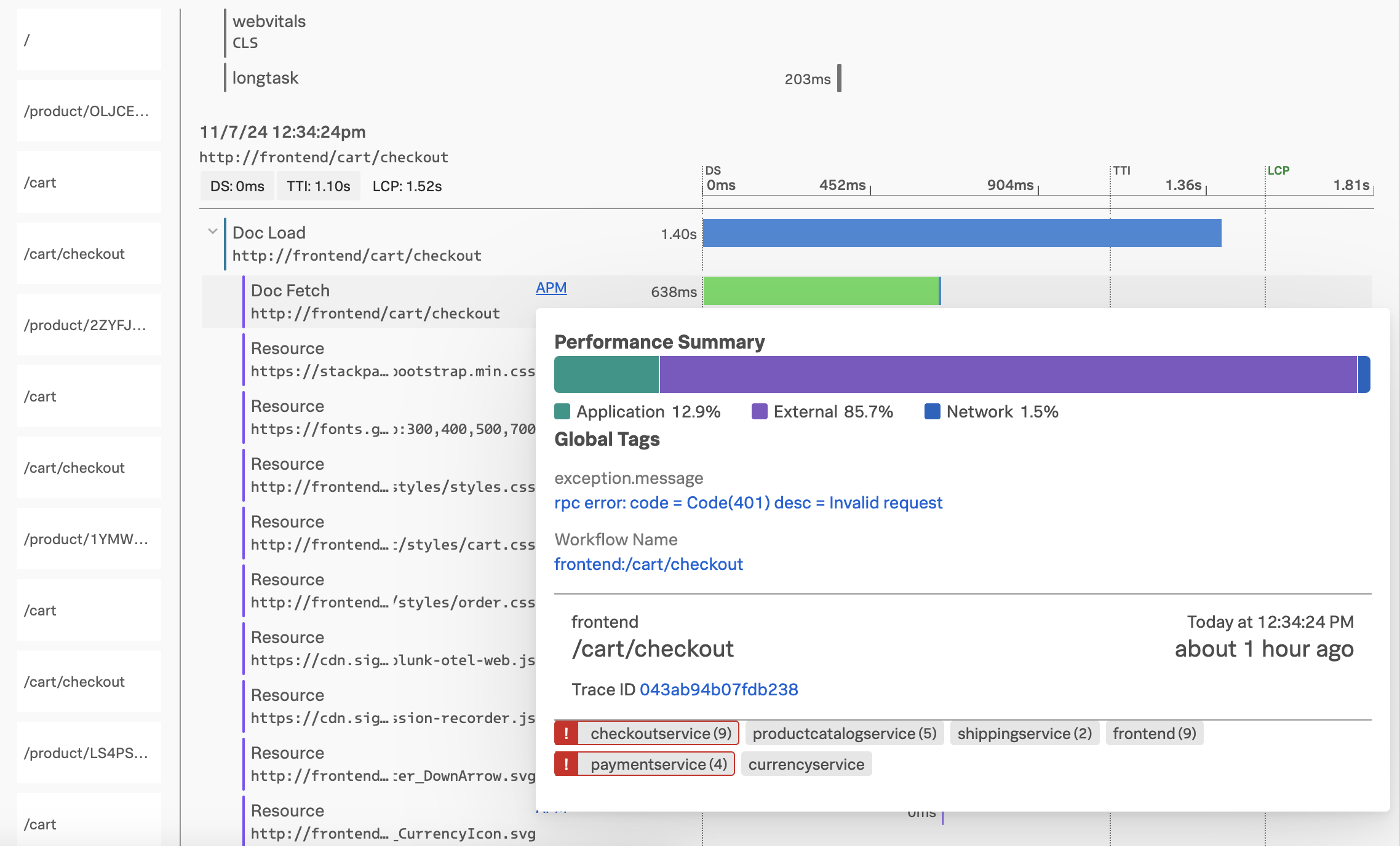The height and width of the screenshot is (846, 1400).
Task: Click the paymentservice error exclamation icon
Action: tap(566, 764)
